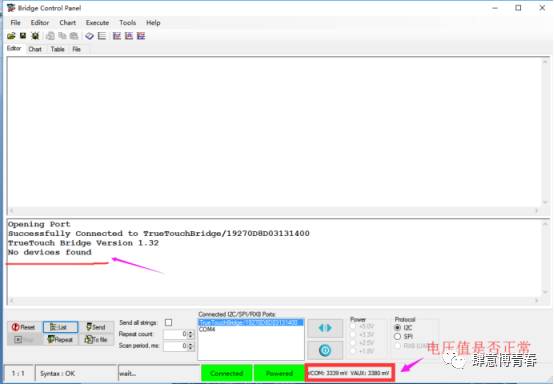Open the Help menu

153,23
